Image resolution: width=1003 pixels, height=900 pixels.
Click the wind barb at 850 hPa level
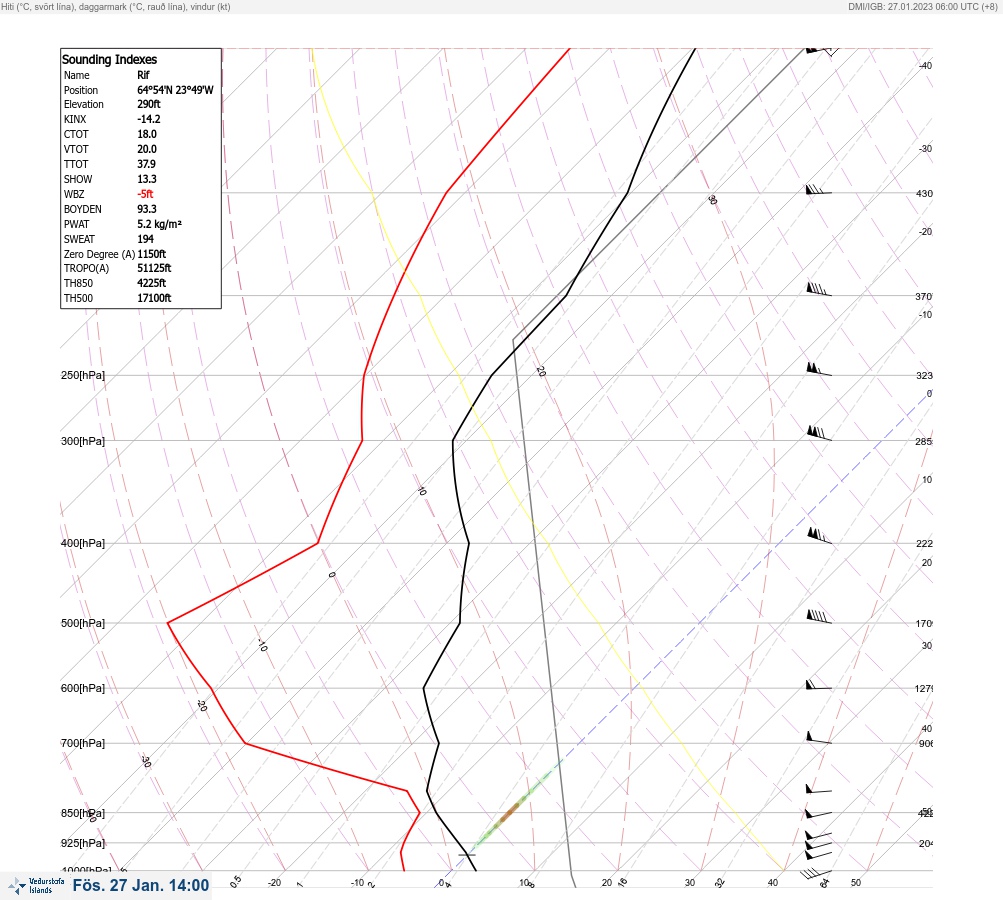click(x=819, y=814)
